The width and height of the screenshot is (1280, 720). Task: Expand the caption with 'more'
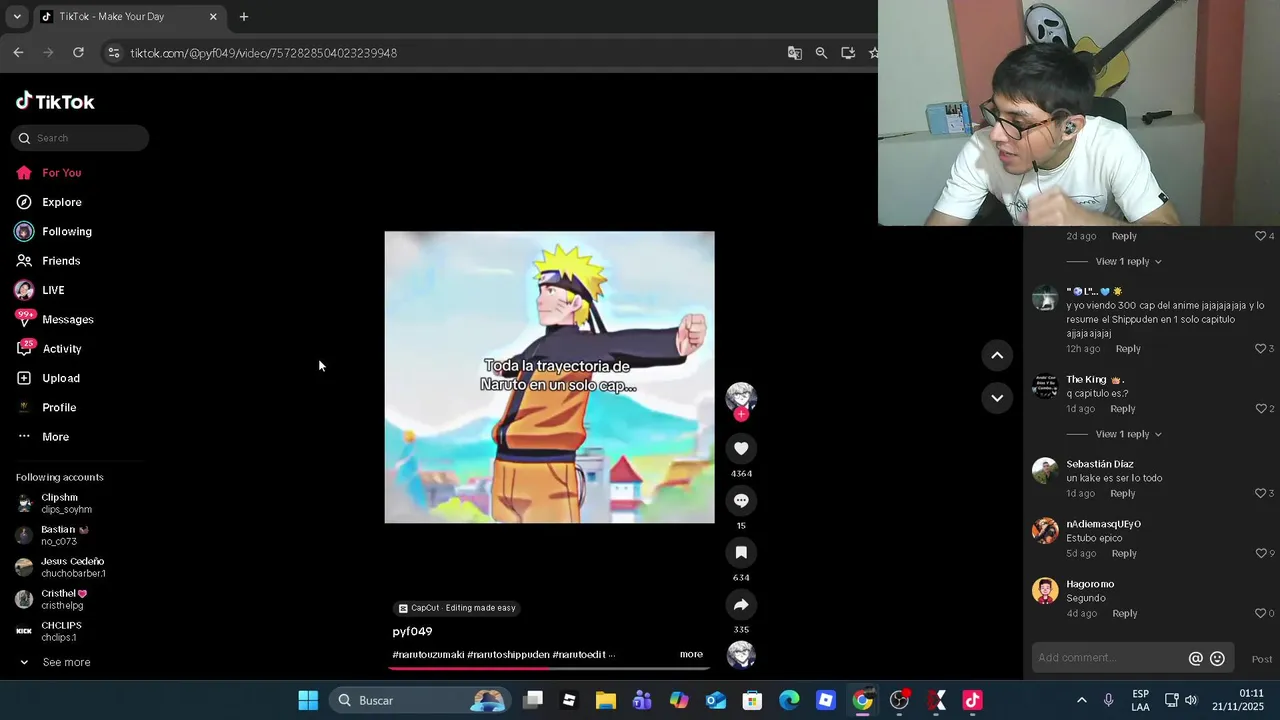[691, 654]
